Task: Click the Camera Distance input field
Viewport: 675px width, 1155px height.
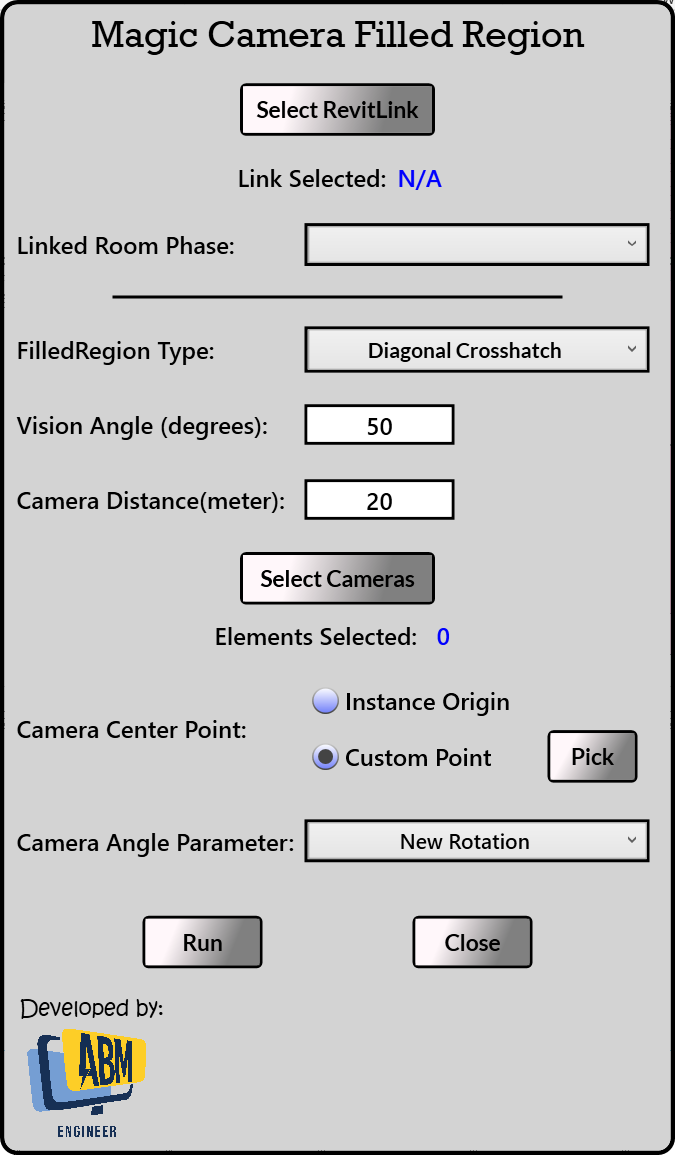Action: click(379, 500)
